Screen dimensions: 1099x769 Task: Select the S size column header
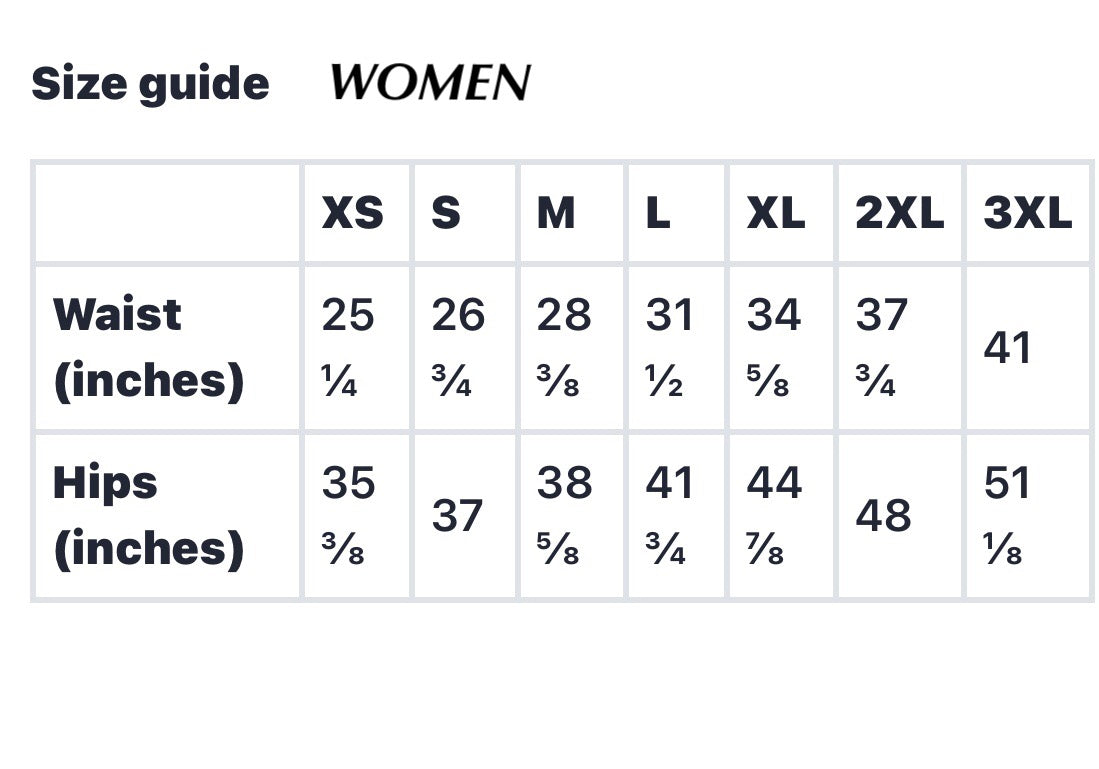[446, 213]
